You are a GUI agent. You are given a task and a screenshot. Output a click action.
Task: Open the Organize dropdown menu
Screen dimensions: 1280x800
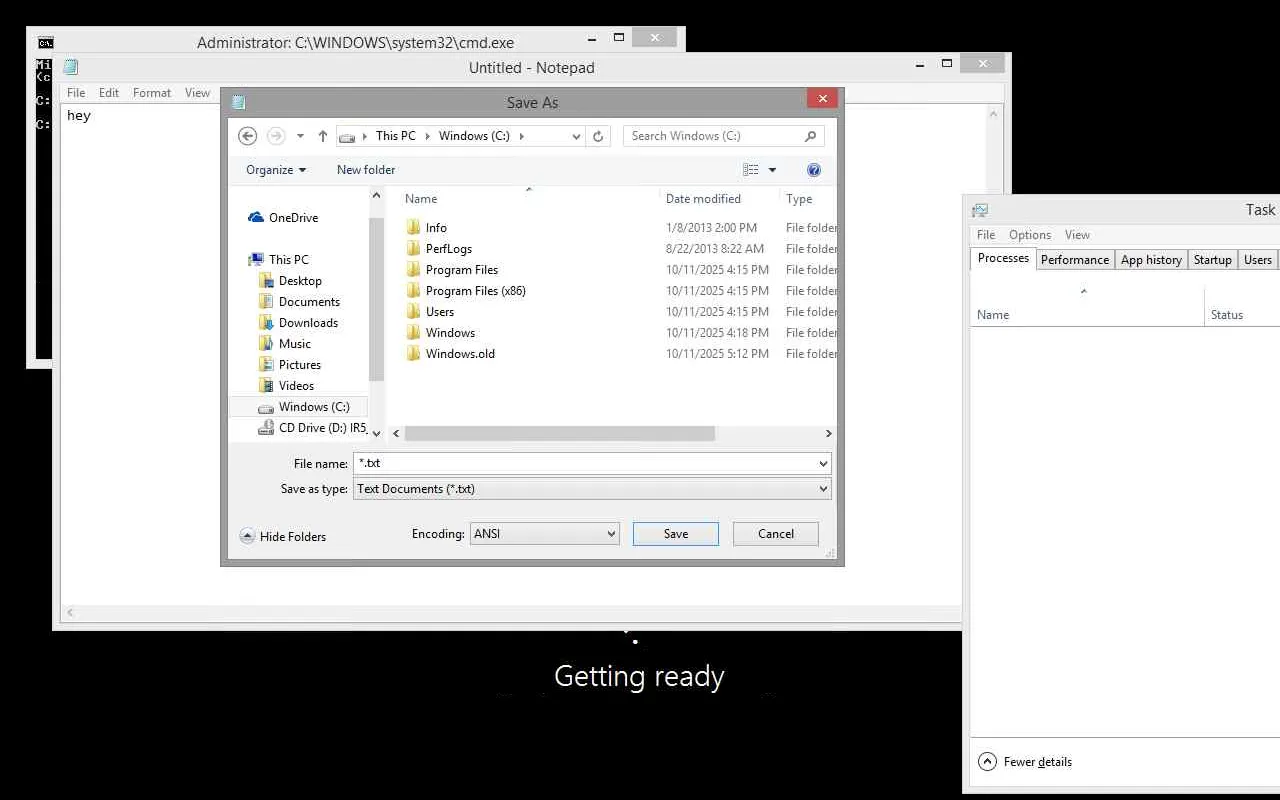pyautogui.click(x=276, y=170)
